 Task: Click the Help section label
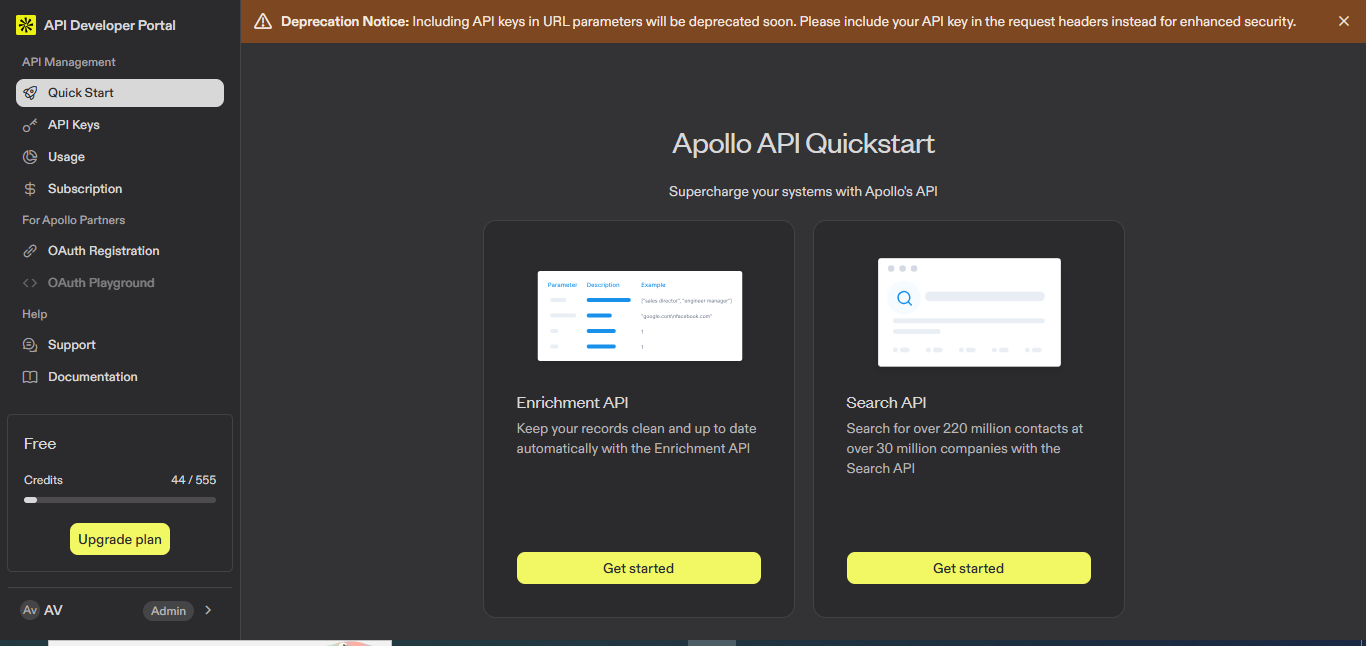[35, 314]
